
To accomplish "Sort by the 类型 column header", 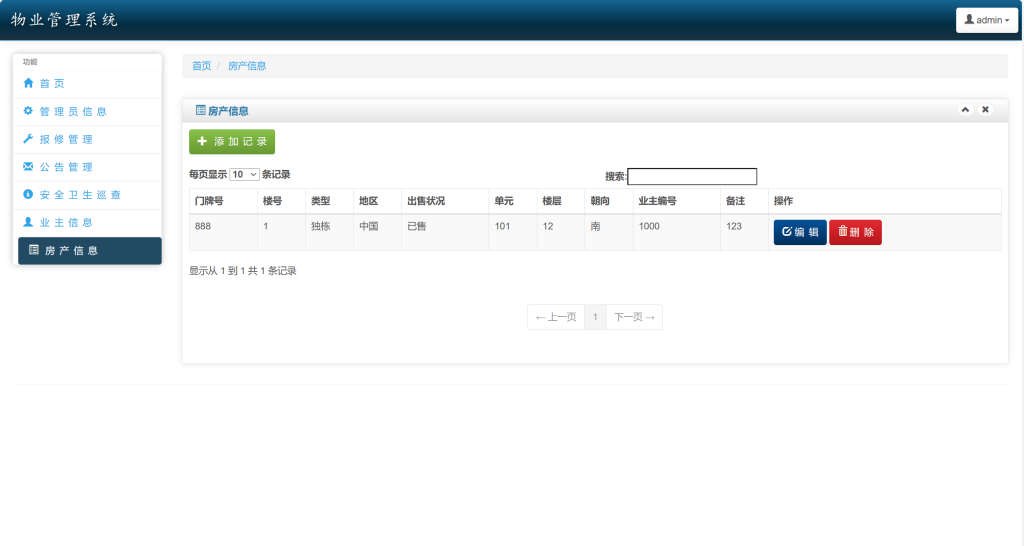I will point(330,201).
